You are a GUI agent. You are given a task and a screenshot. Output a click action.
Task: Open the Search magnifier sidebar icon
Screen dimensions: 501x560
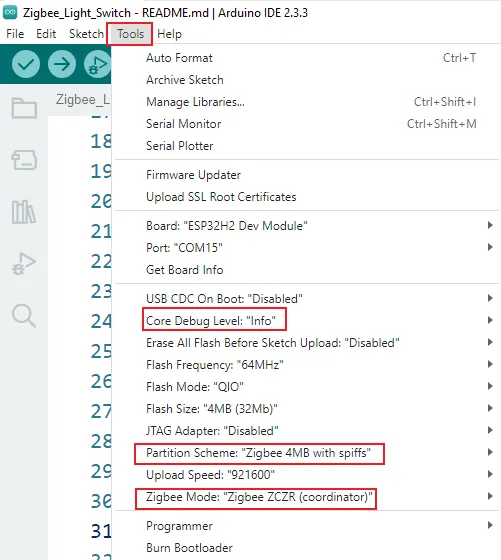(x=24, y=316)
